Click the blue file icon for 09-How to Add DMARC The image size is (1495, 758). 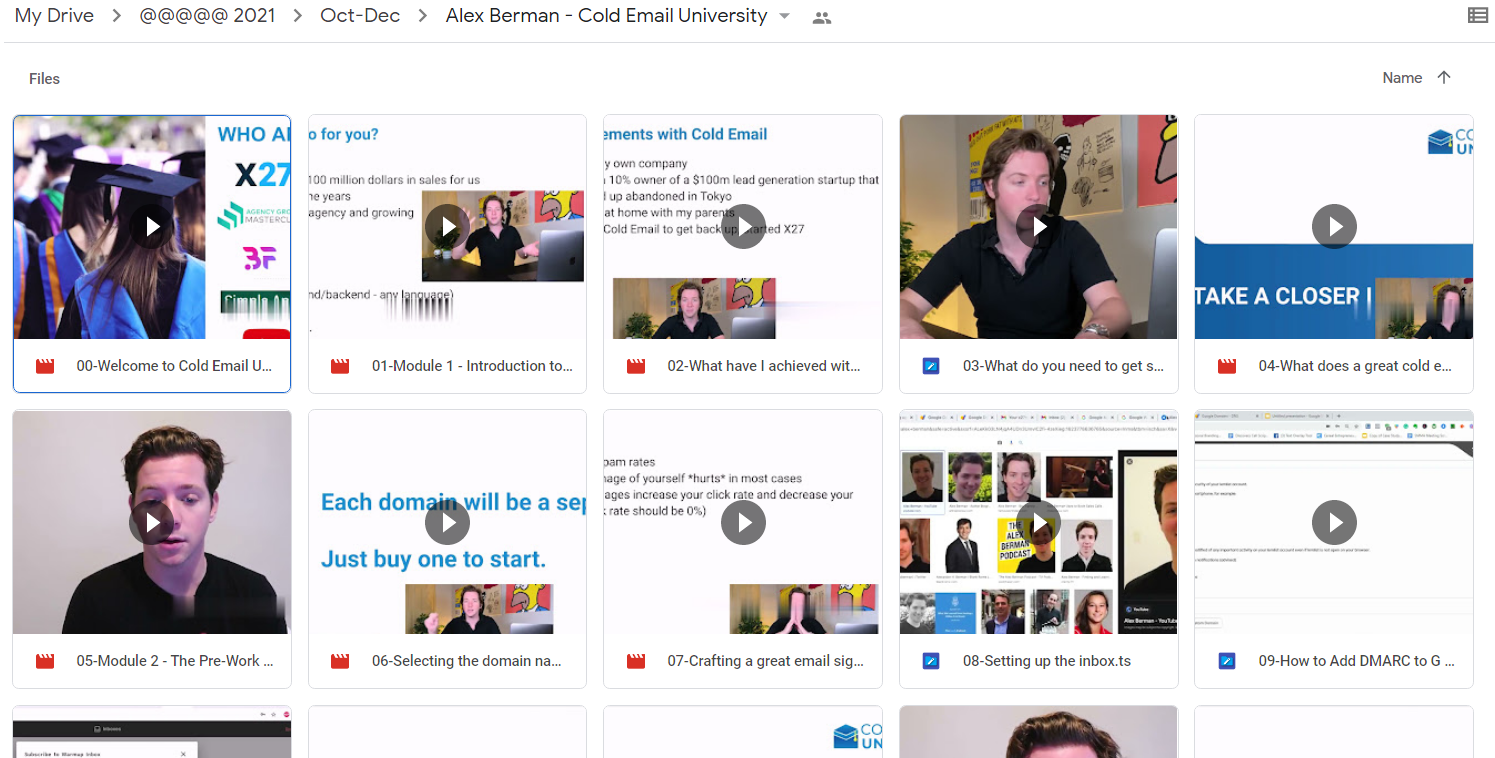[1227, 661]
